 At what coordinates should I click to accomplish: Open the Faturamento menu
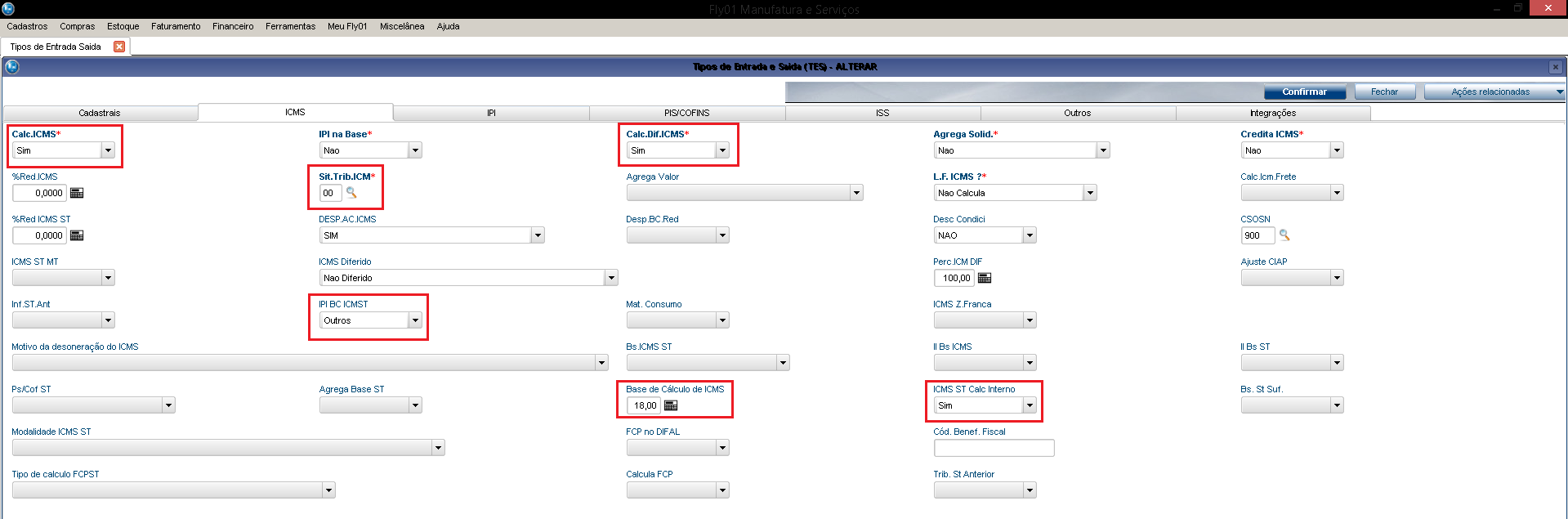[176, 26]
